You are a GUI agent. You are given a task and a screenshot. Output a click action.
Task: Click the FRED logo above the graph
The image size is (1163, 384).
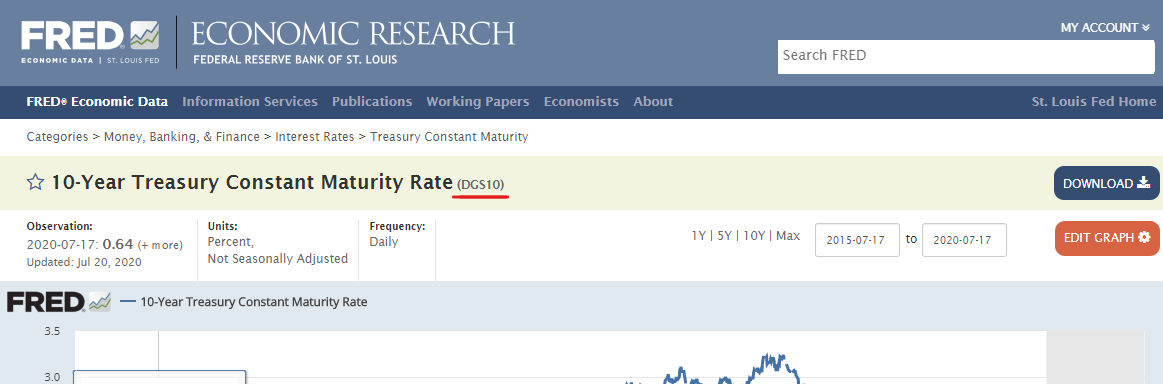(x=58, y=302)
